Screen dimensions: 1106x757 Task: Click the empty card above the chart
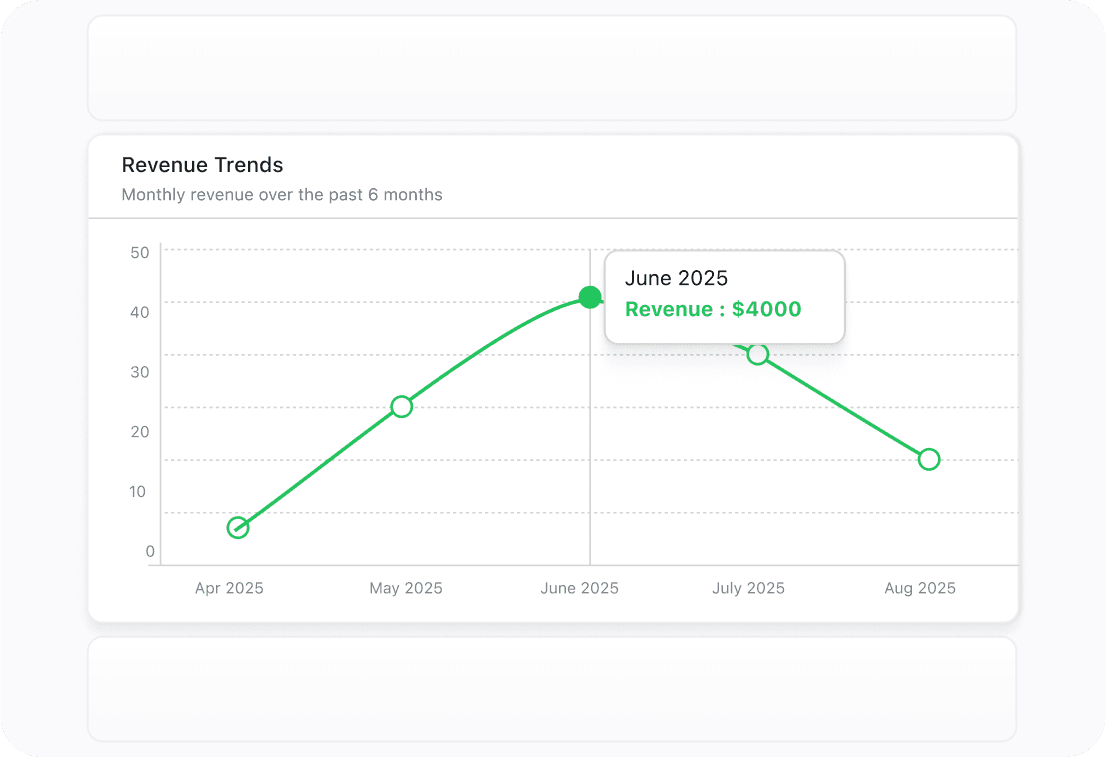pyautogui.click(x=553, y=67)
